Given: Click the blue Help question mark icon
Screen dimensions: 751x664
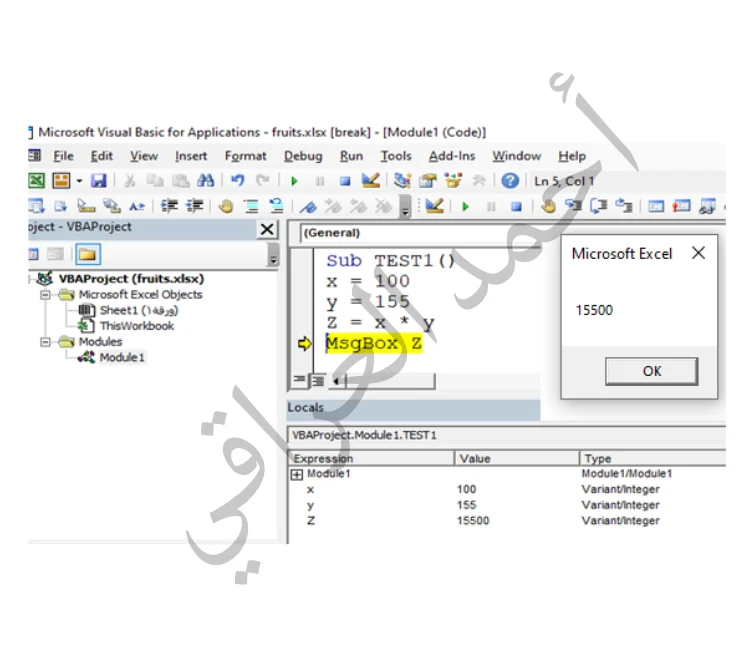Looking at the screenshot, I should [510, 181].
